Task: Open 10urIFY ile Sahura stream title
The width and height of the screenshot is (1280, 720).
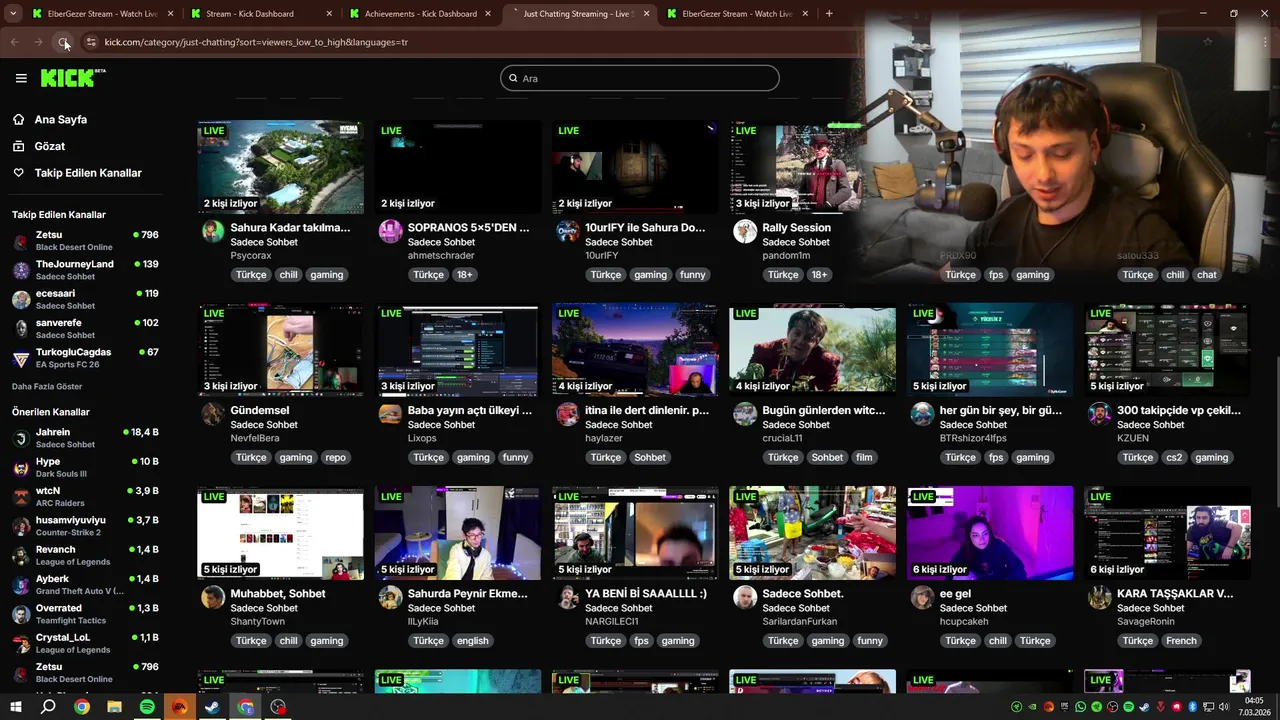Action: [x=645, y=227]
